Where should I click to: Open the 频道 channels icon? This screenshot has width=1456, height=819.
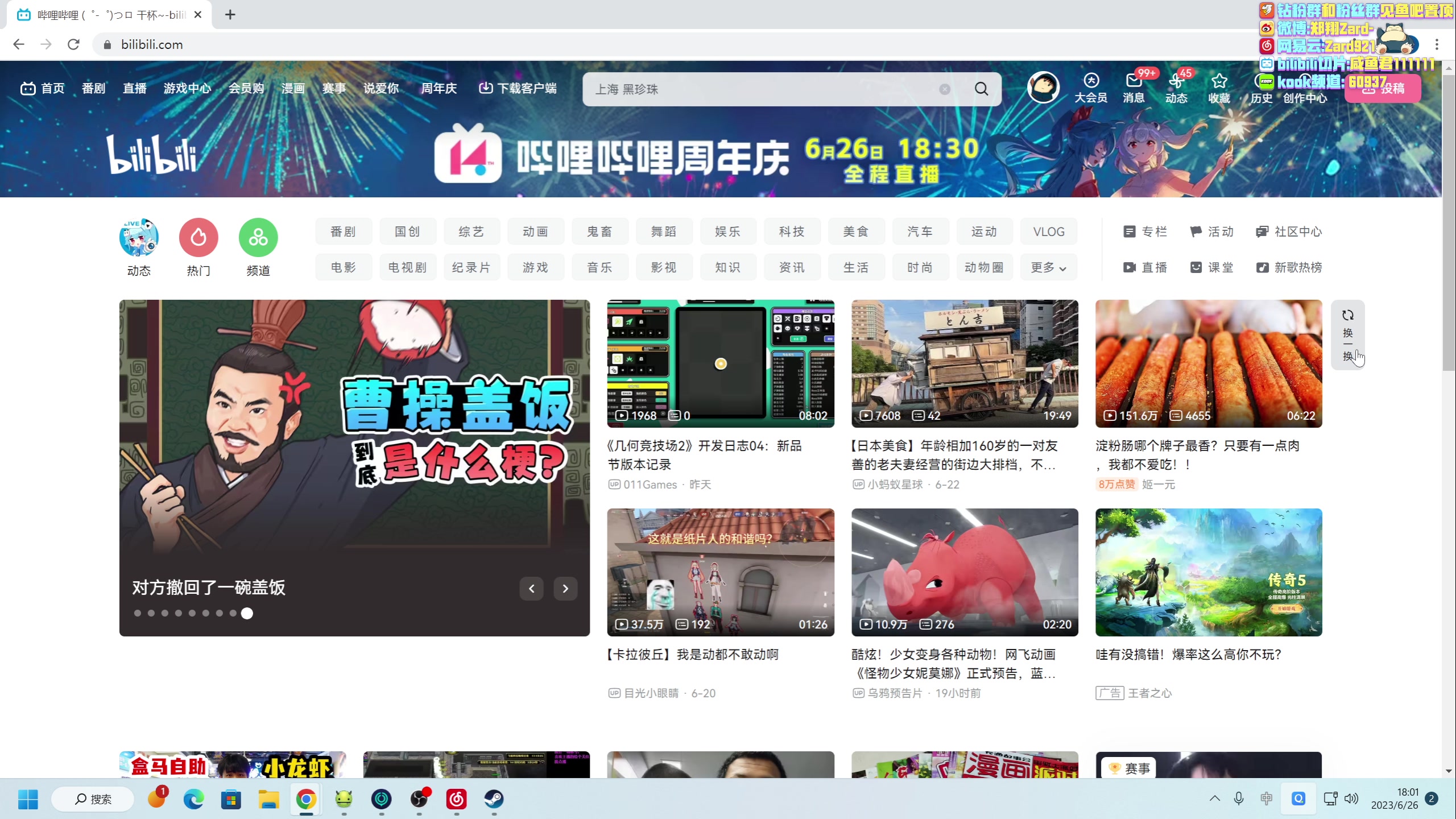pyautogui.click(x=258, y=237)
